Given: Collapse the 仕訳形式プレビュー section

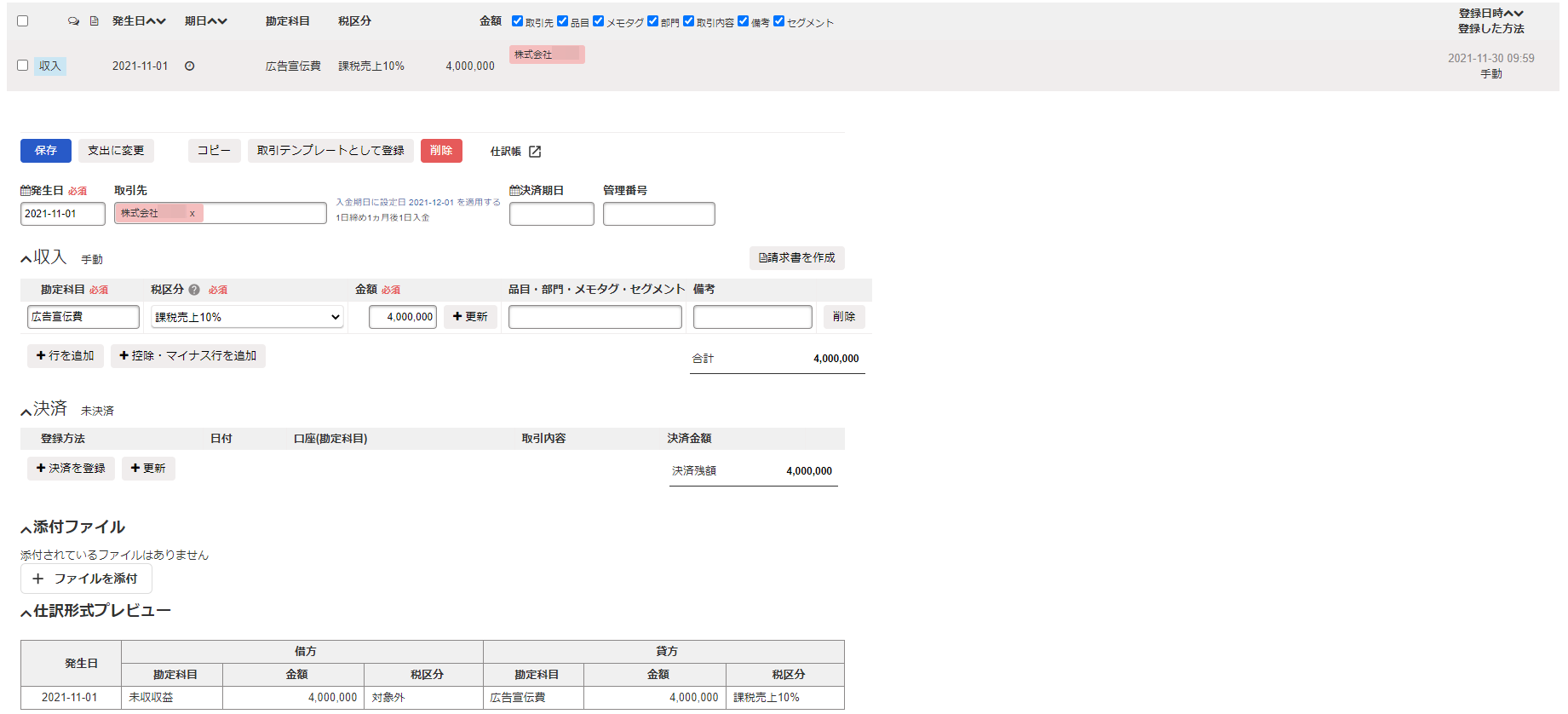Looking at the screenshot, I should [26, 613].
